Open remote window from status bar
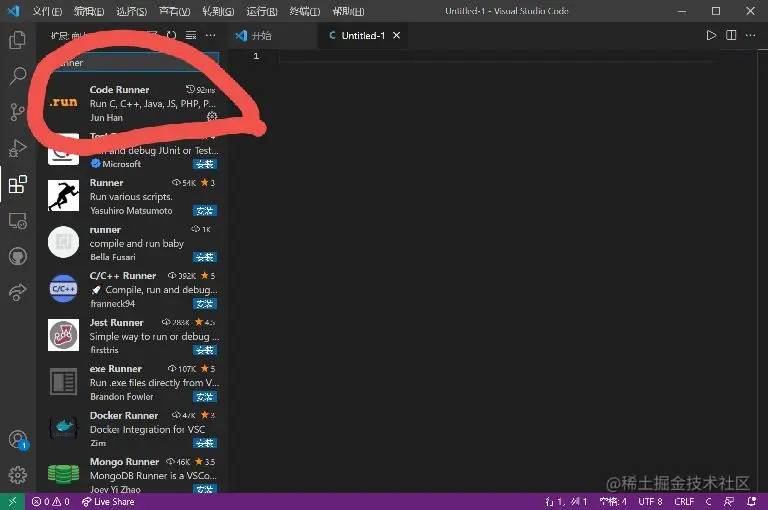The width and height of the screenshot is (768, 510). [x=12, y=502]
